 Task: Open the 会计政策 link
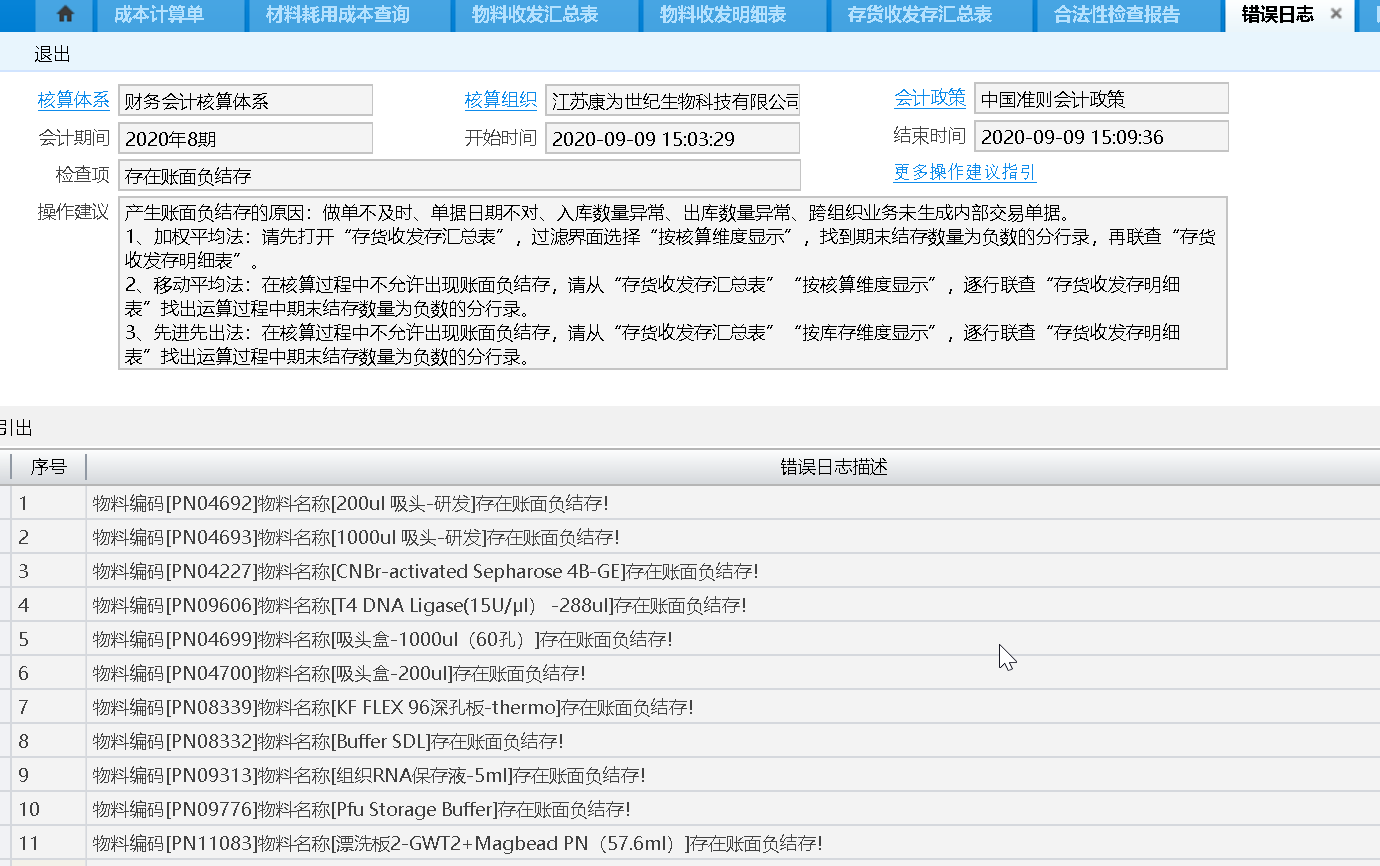click(930, 98)
